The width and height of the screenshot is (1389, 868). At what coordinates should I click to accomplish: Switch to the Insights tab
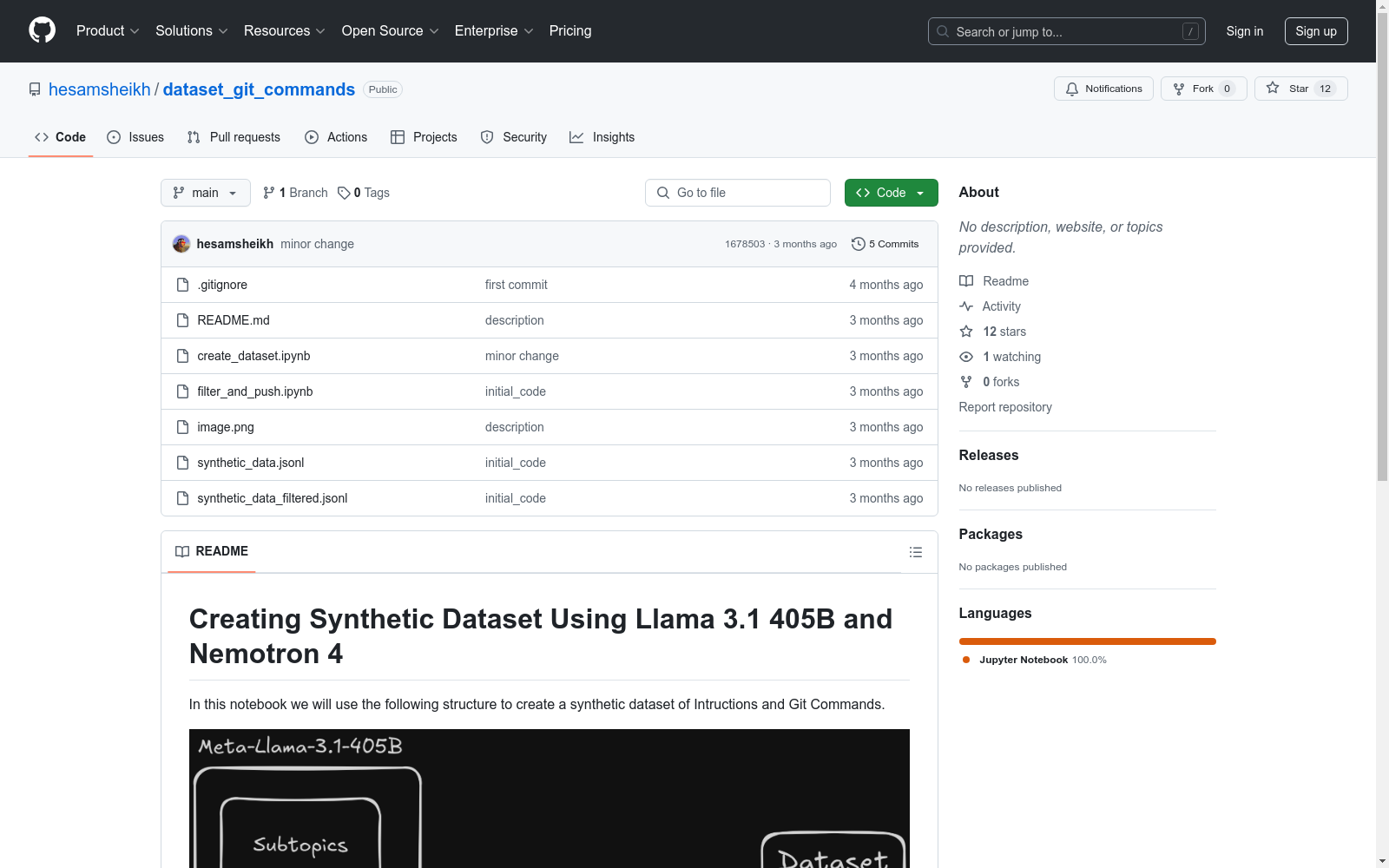click(x=602, y=137)
